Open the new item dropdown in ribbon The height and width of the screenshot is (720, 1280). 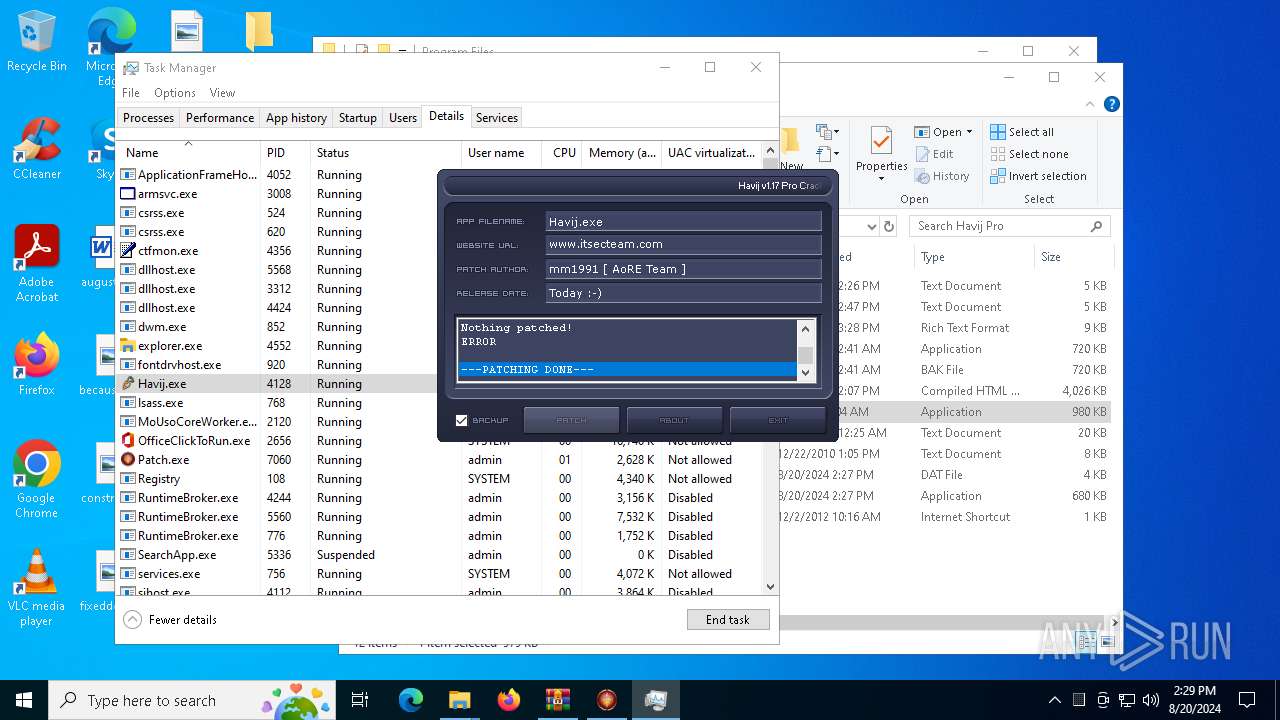[828, 132]
